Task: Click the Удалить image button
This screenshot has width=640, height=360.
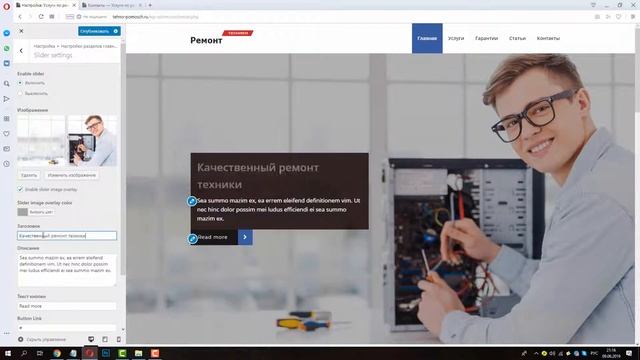Action: click(29, 175)
